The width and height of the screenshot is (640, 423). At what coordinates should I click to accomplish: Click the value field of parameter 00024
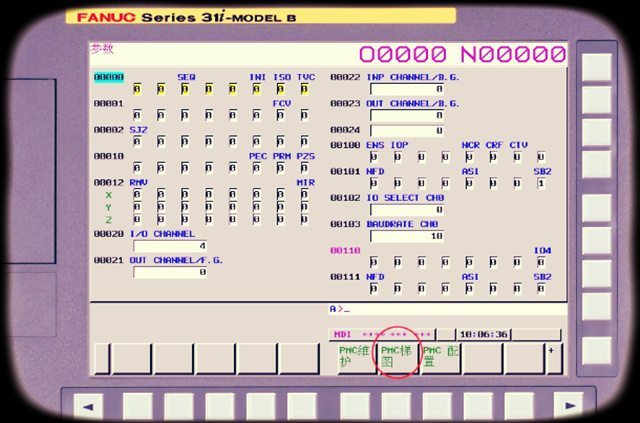(x=407, y=131)
